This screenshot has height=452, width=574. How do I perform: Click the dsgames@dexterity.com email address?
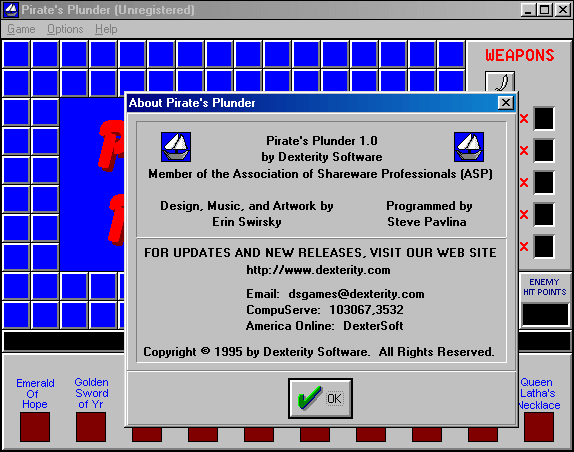click(x=356, y=294)
